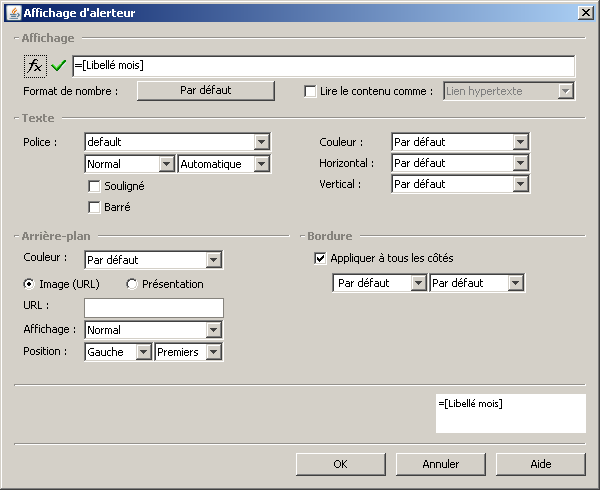Screen dimensions: 600x490
Task: Select the Image (URL) radio button
Action: 29,284
